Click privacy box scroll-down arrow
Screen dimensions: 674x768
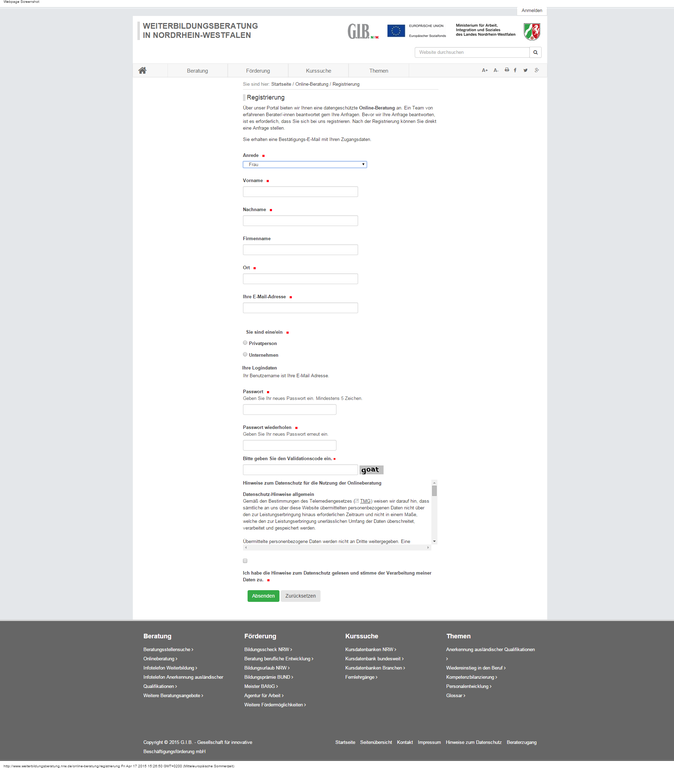tap(434, 541)
